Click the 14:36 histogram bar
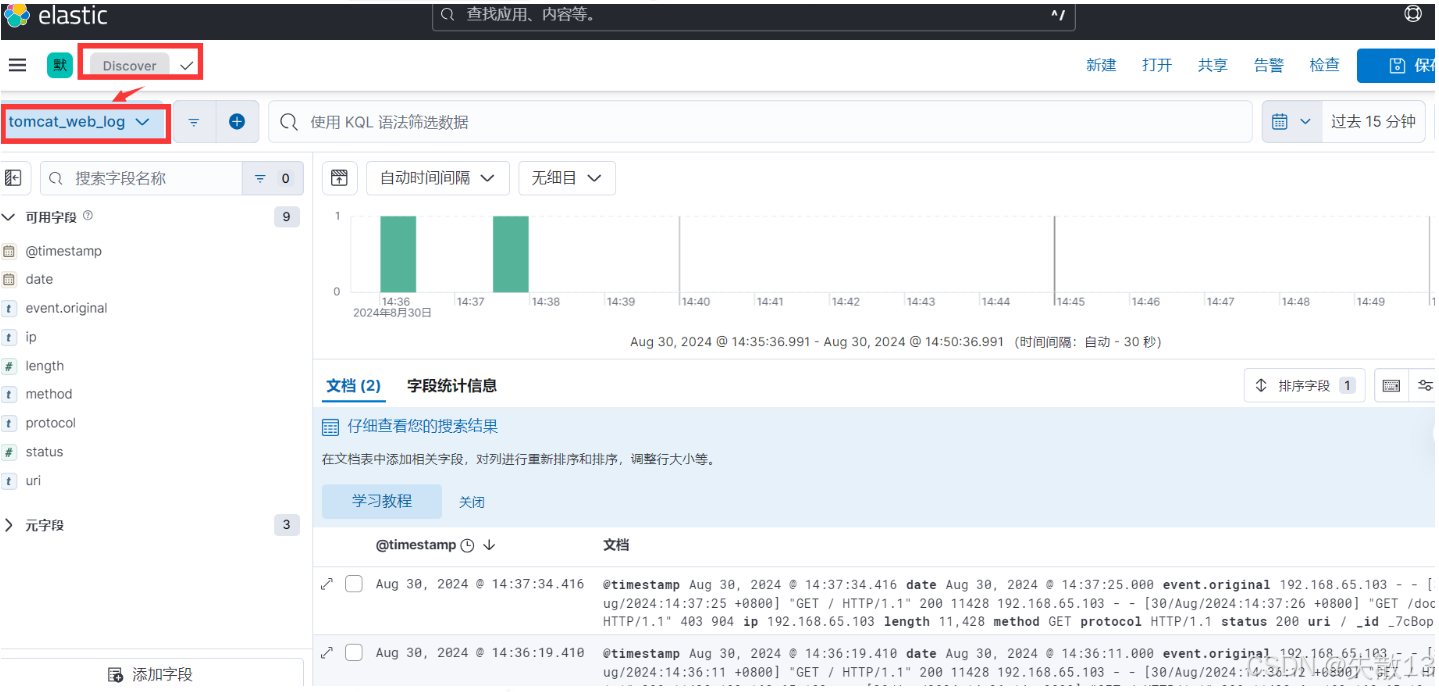1439x692 pixels. [x=397, y=254]
